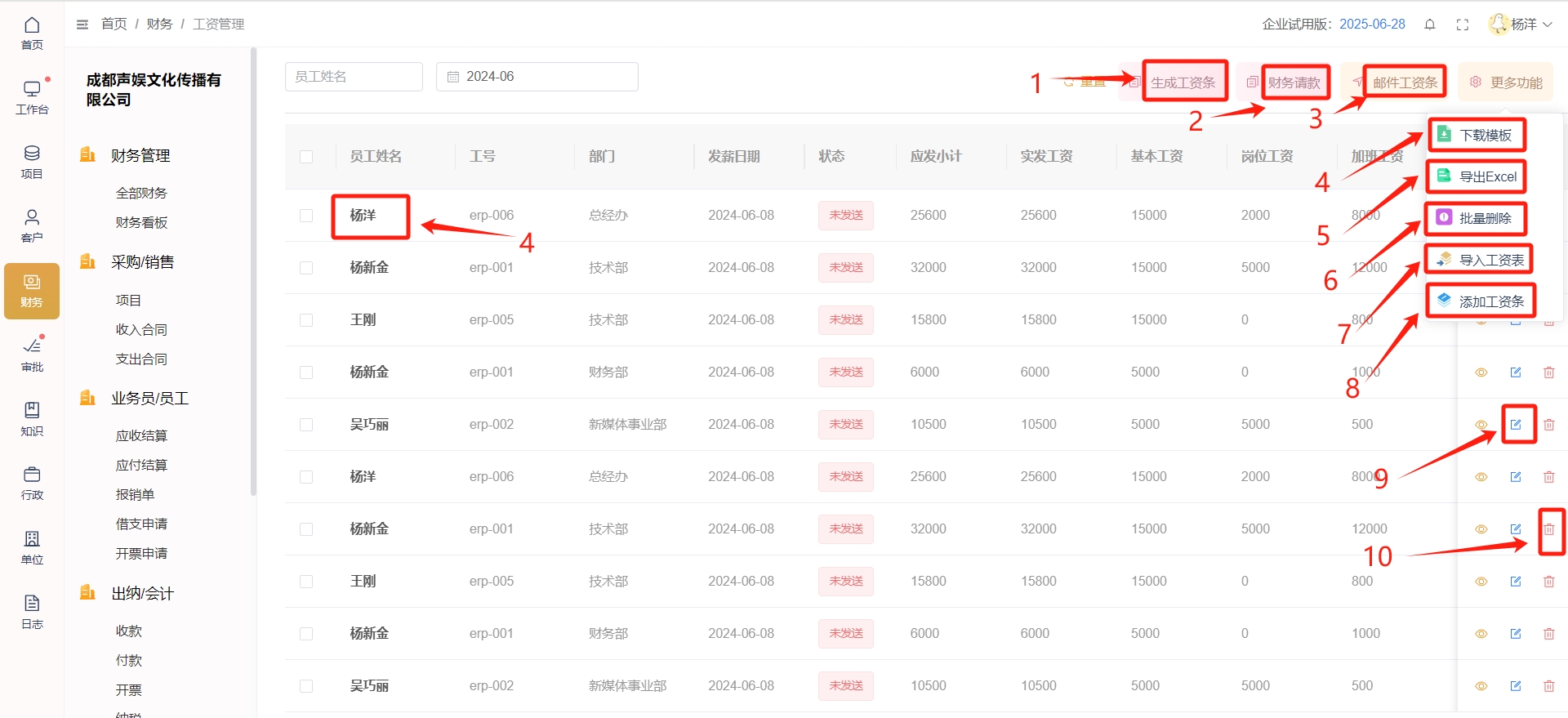Select checkbox for 王刚 first row
This screenshot has width=1568, height=718.
306,320
